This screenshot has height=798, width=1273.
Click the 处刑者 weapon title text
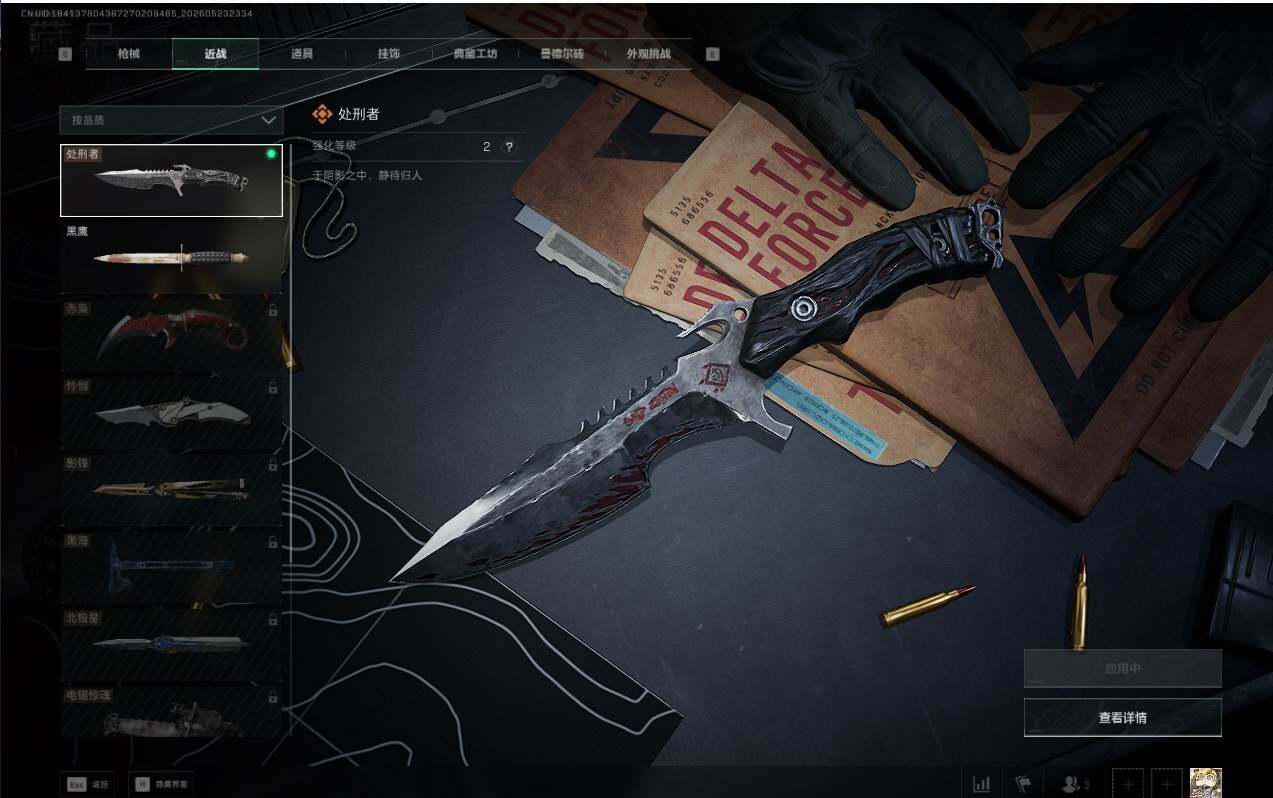pos(359,114)
